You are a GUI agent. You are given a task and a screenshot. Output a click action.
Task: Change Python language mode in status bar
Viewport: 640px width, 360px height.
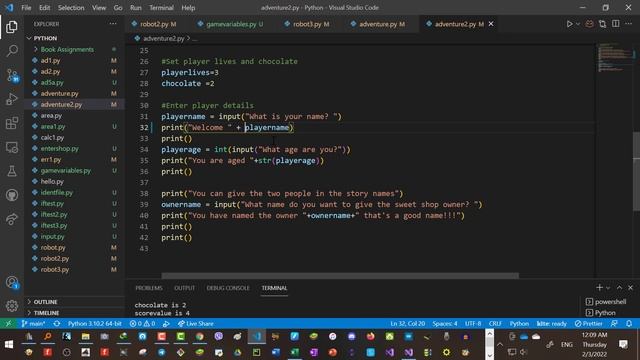pos(519,324)
